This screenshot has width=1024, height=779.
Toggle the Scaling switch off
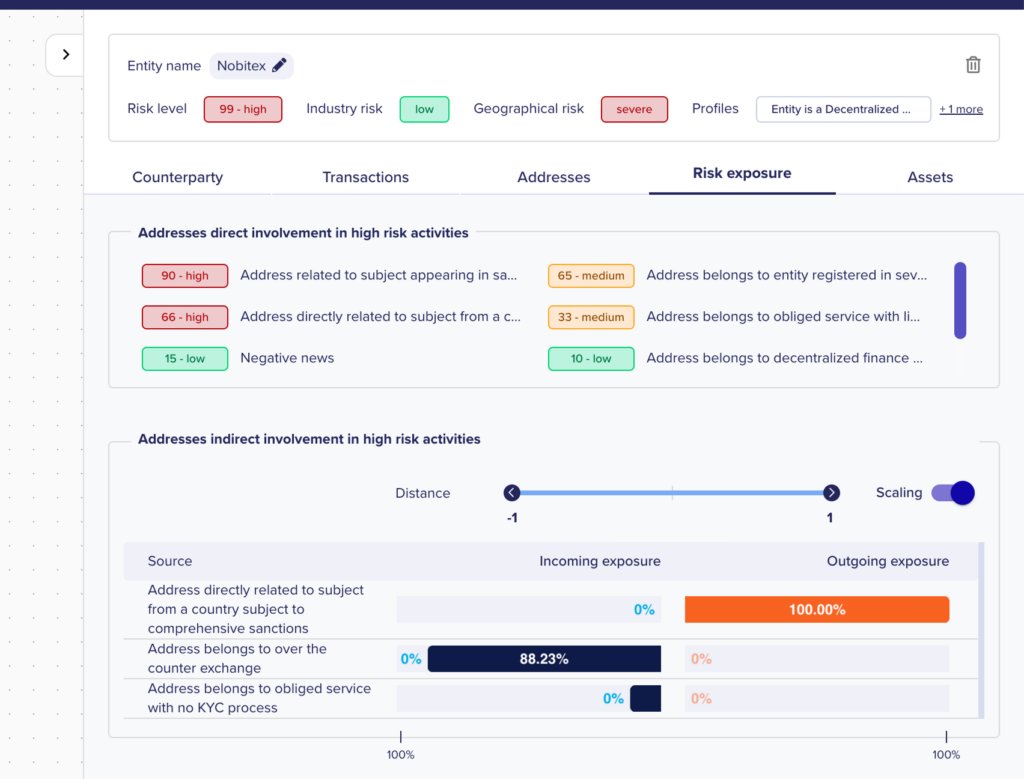pos(953,492)
